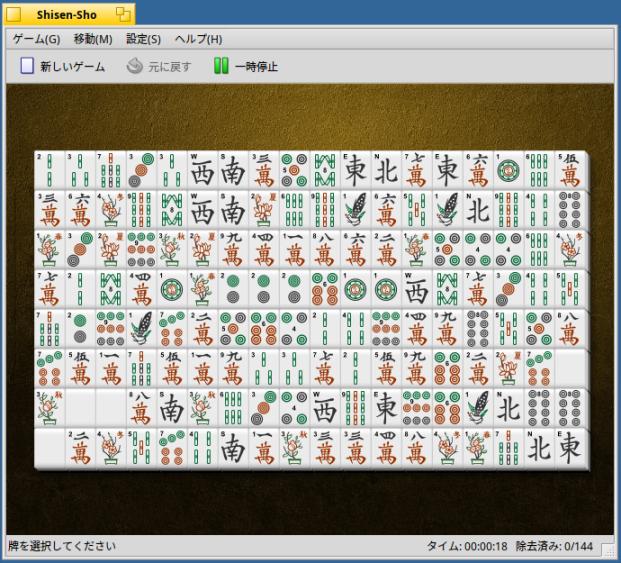The image size is (621, 563).
Task: Select 9 characters tile between summer flower and 4 characters
Action: pos(233,249)
